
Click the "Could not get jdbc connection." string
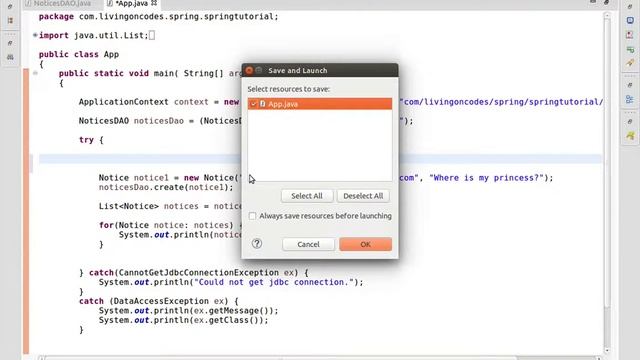tap(273, 282)
